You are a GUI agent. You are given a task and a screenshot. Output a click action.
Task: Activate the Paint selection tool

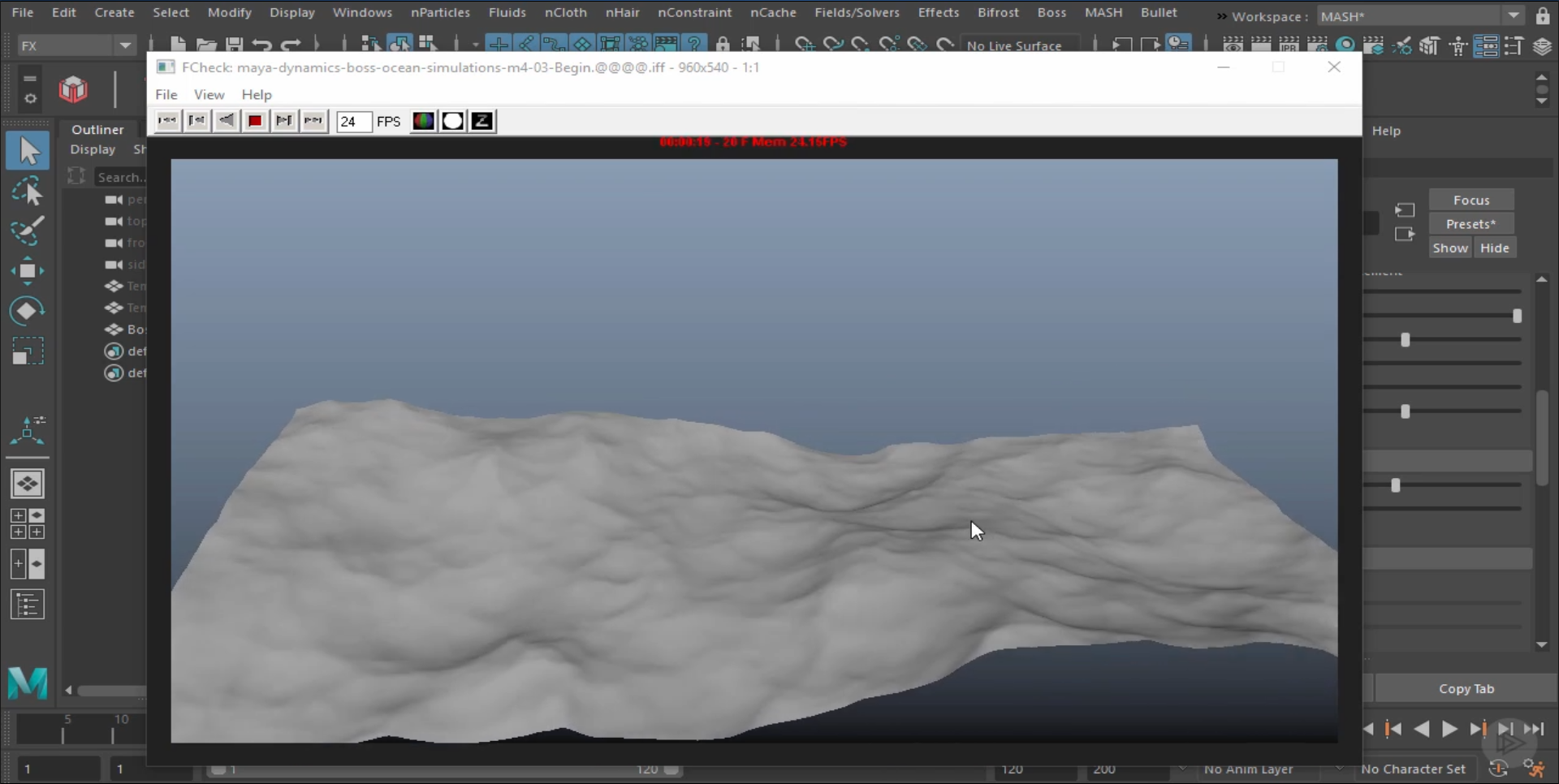28,231
